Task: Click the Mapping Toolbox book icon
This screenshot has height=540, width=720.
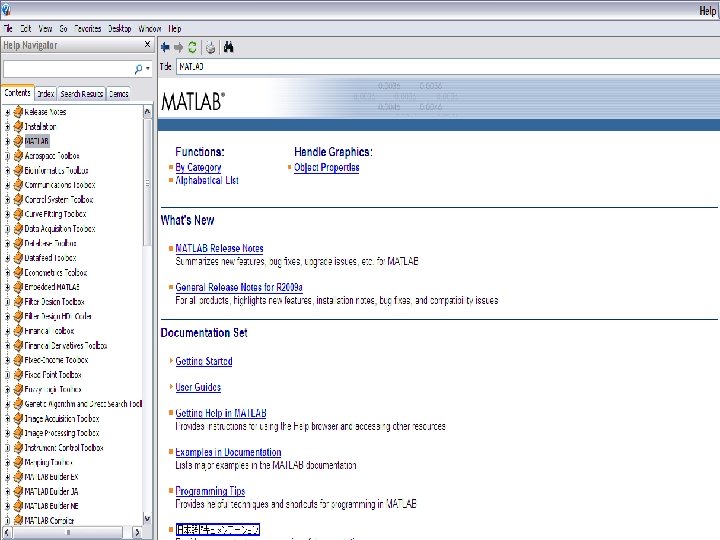Action: pos(18,462)
